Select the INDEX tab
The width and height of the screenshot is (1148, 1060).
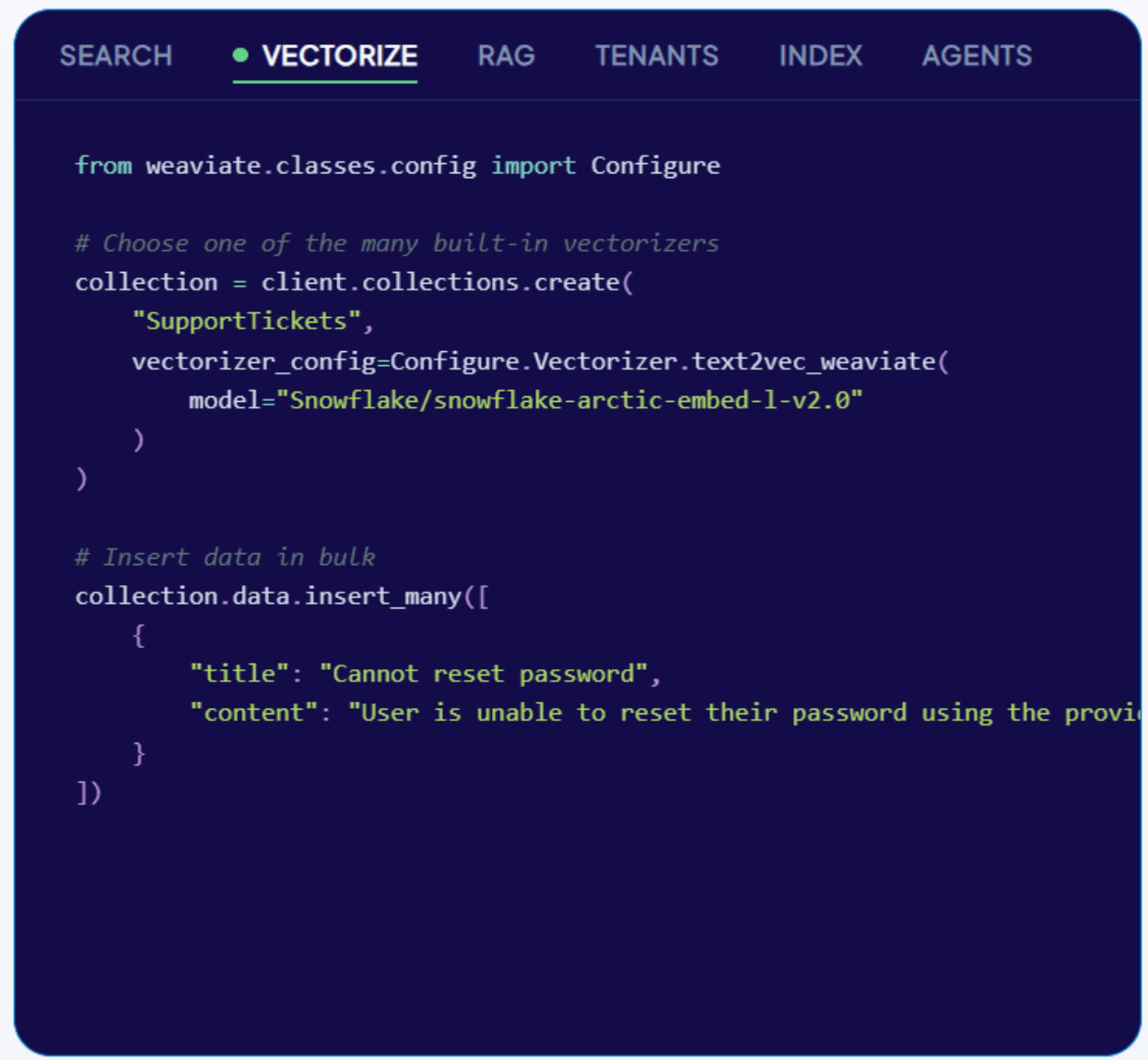click(819, 56)
